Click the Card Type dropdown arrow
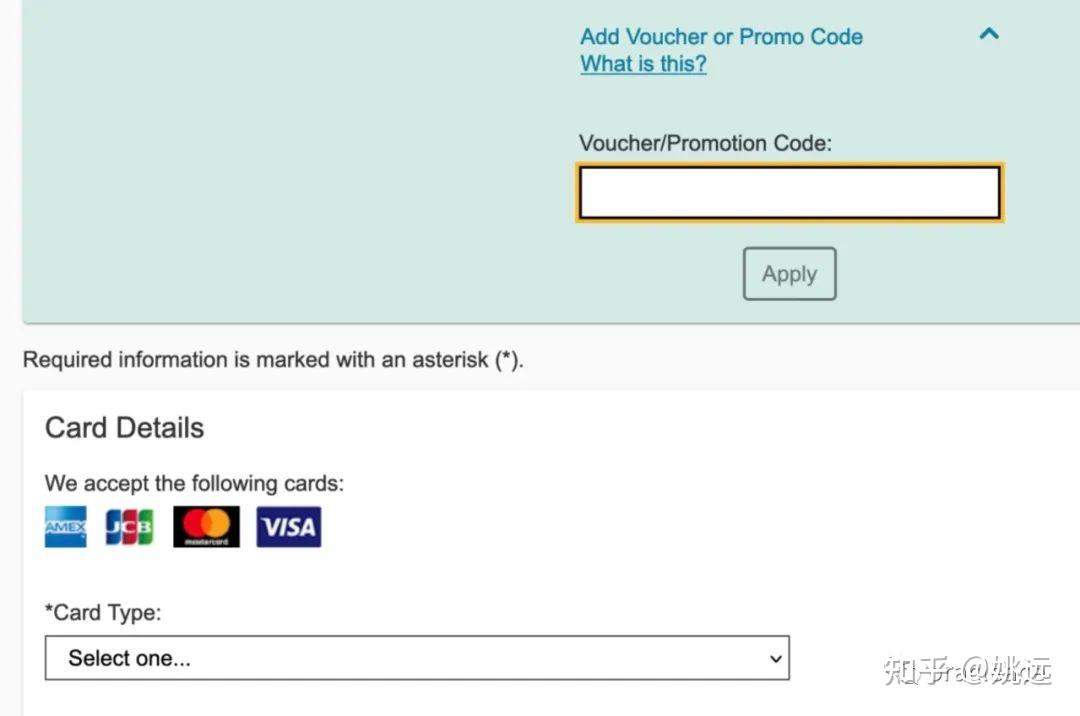Viewport: 1080px width, 716px height. 774,658
